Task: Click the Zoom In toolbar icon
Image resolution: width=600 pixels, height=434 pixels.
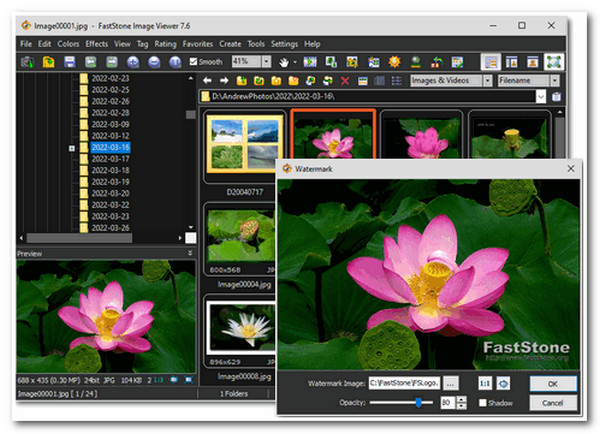Action: pos(132,62)
